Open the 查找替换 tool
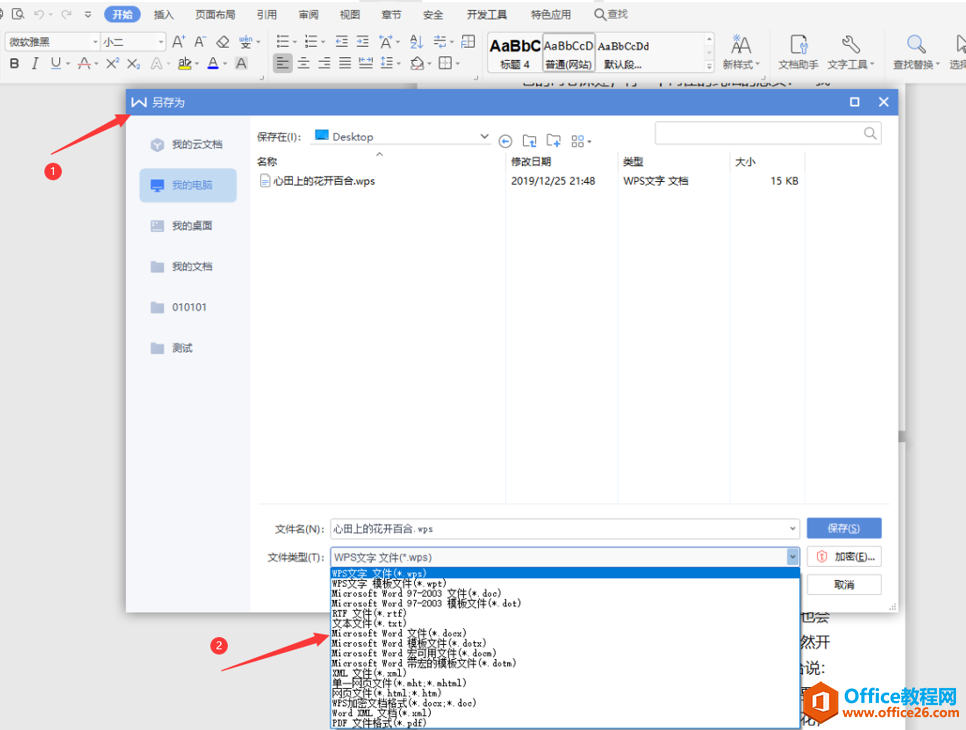The width and height of the screenshot is (966, 730). (916, 52)
